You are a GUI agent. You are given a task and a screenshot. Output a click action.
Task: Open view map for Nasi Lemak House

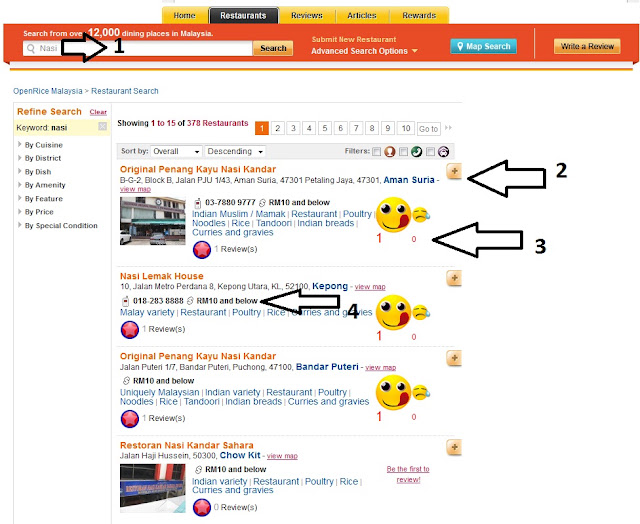(x=370, y=287)
